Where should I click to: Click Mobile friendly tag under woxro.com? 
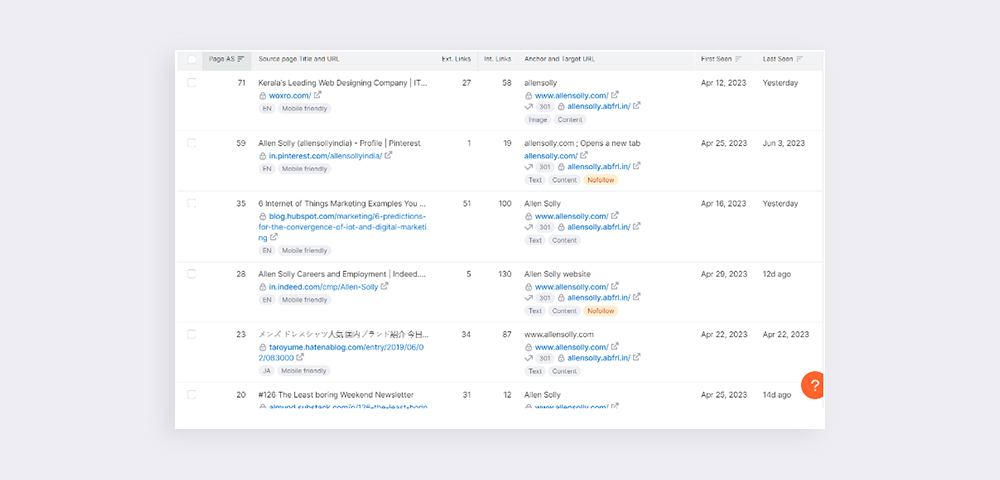(x=304, y=108)
